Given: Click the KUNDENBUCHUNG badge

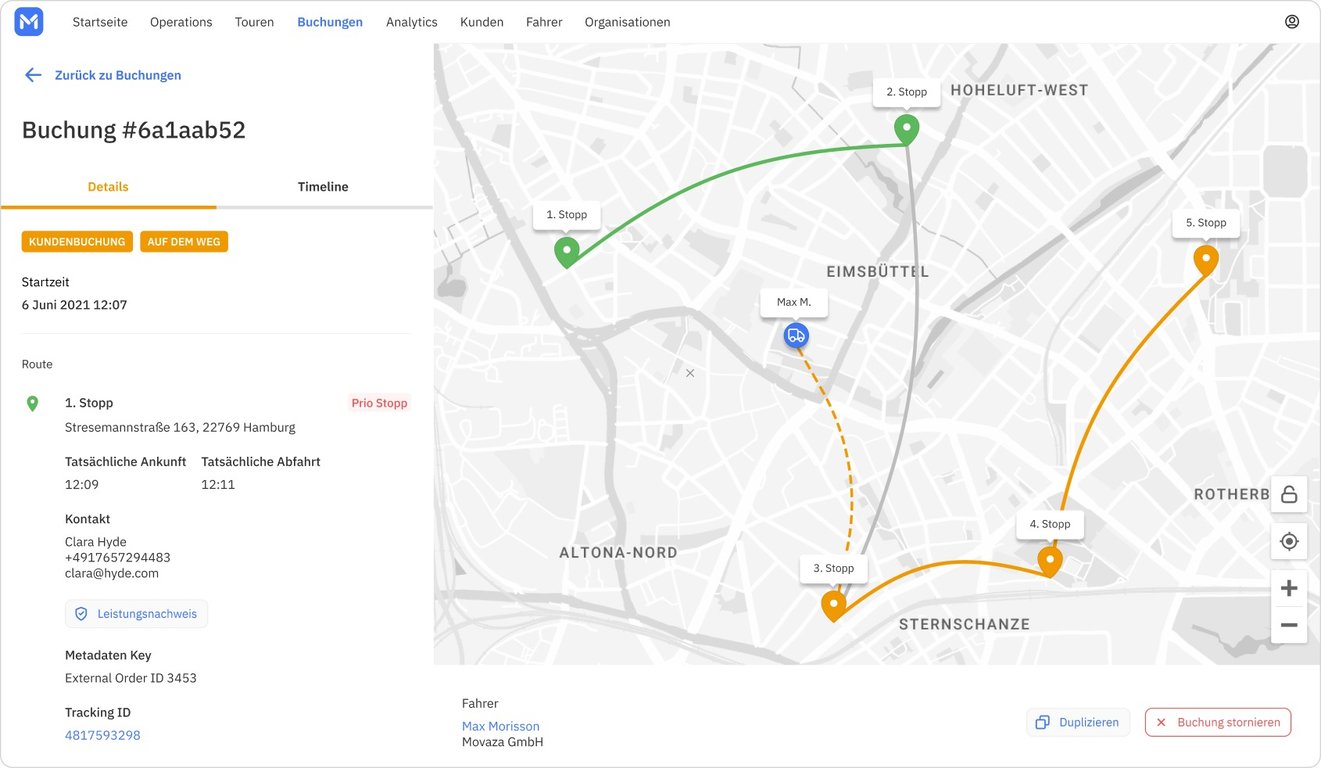Looking at the screenshot, I should pyautogui.click(x=77, y=242).
